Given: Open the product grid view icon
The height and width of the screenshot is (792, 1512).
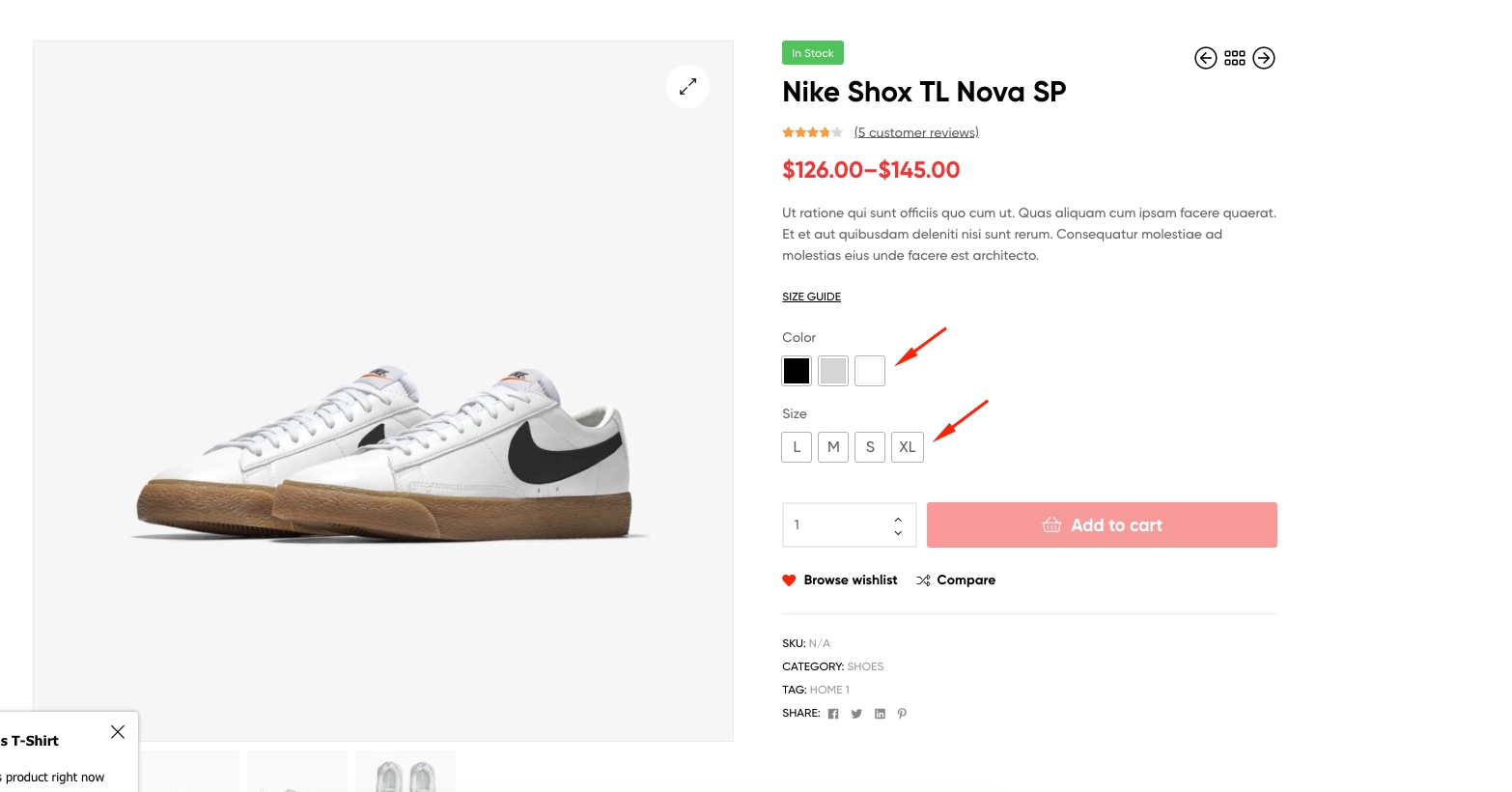Looking at the screenshot, I should pos(1234,58).
